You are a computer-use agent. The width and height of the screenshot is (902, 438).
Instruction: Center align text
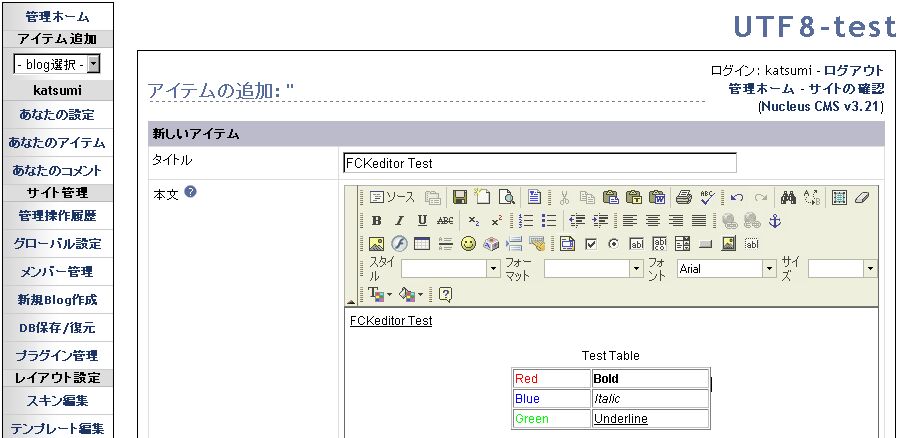point(652,221)
